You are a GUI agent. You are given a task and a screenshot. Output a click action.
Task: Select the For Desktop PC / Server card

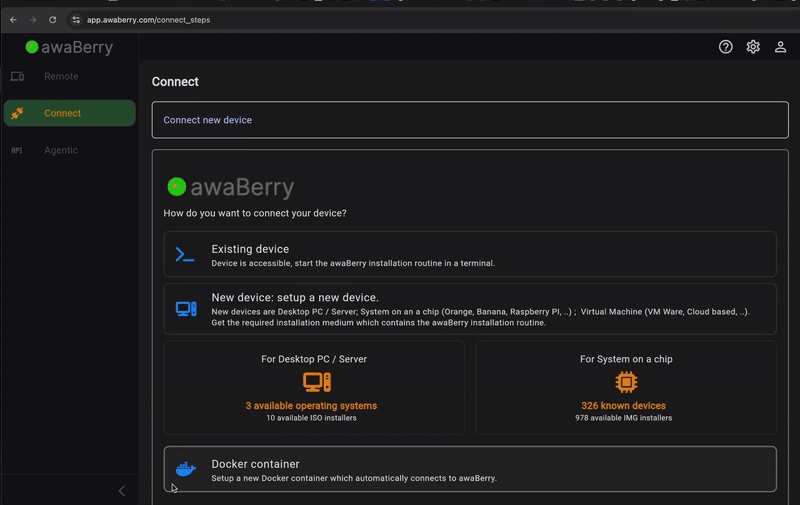[x=314, y=388]
